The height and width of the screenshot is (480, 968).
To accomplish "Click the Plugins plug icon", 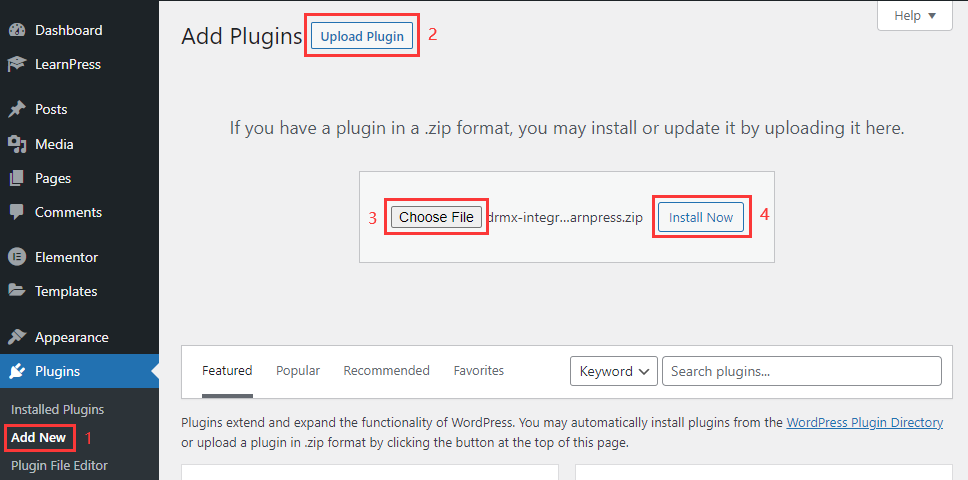I will (17, 371).
